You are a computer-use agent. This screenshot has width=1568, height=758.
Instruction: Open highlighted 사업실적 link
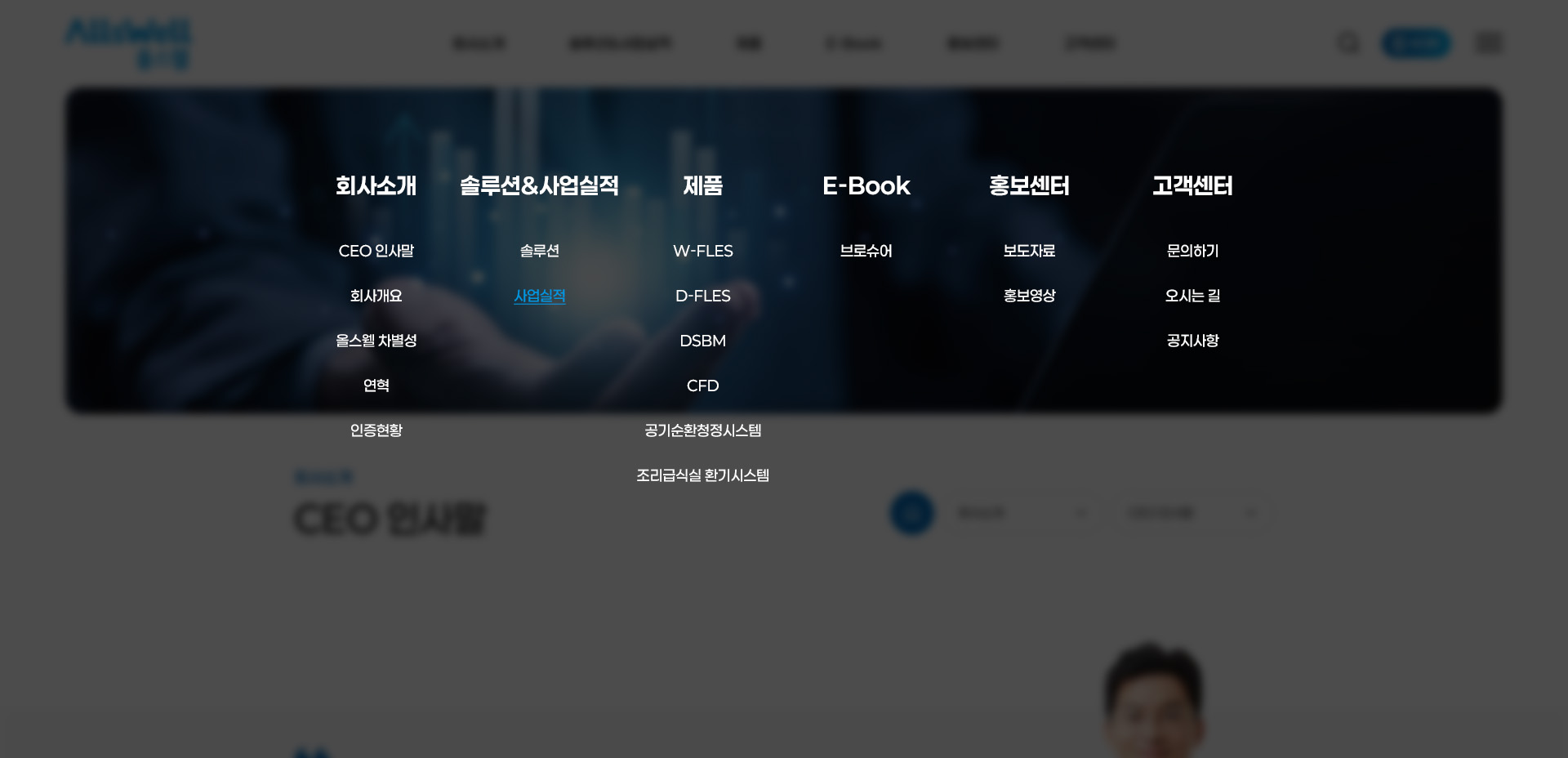click(539, 296)
